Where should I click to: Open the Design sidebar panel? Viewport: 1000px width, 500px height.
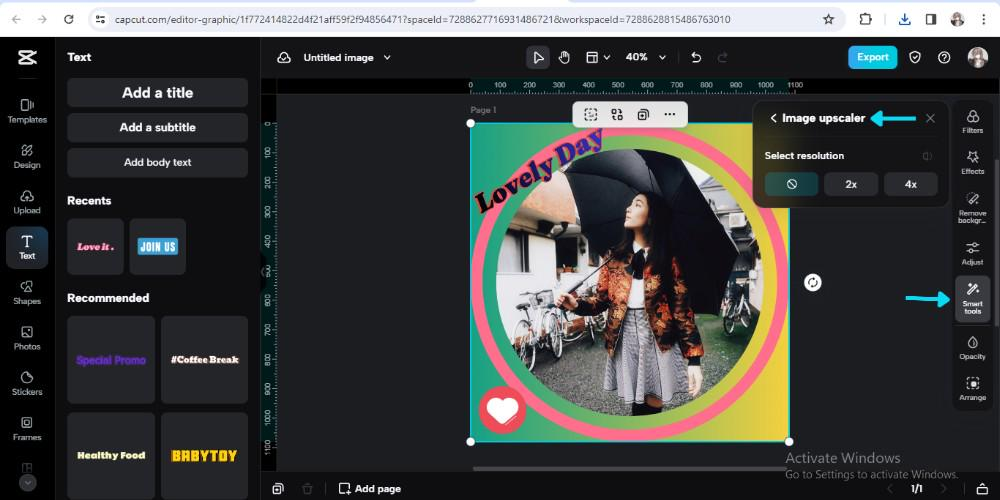[27, 156]
